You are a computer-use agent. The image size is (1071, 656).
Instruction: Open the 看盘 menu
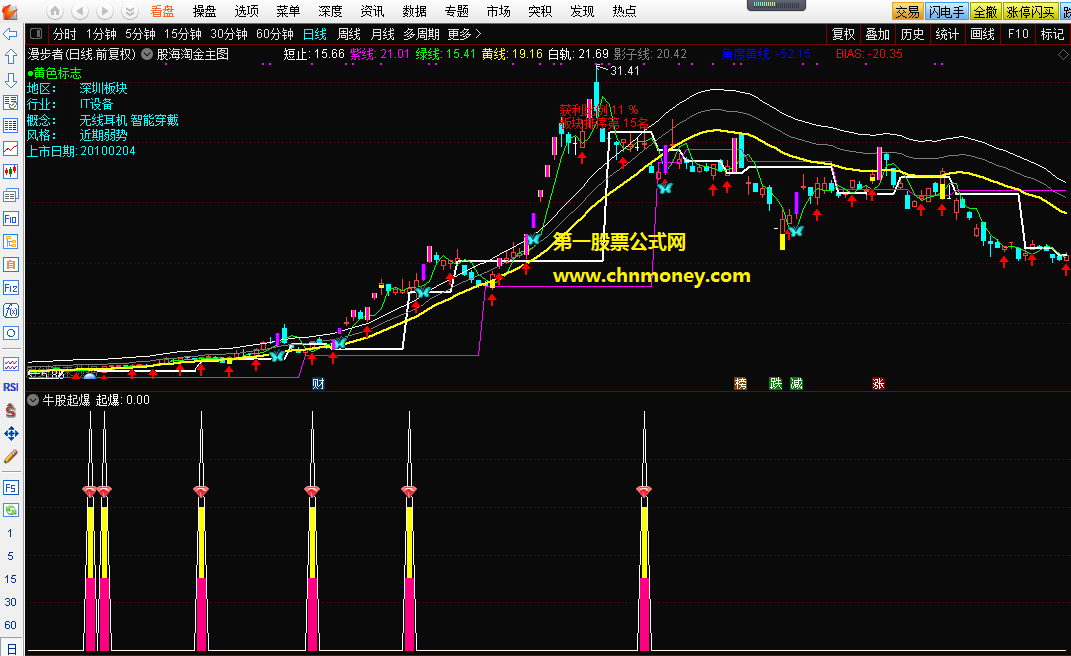pyautogui.click(x=163, y=12)
